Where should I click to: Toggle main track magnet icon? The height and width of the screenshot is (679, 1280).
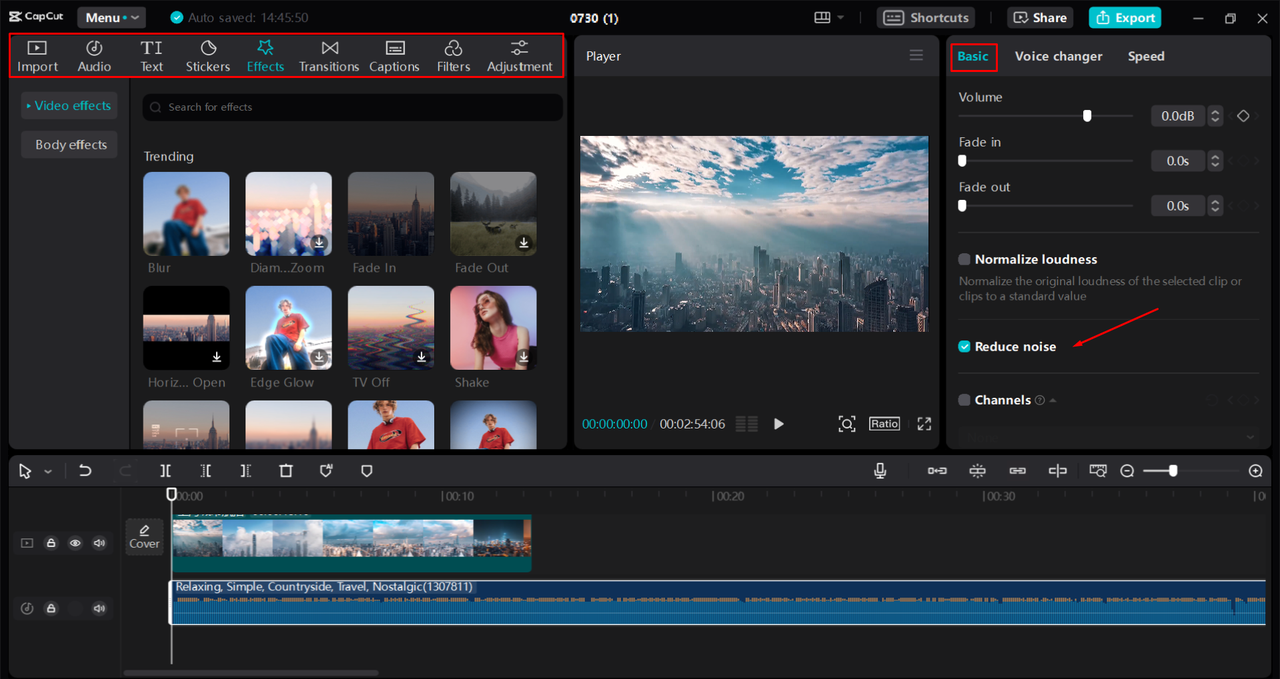(937, 471)
